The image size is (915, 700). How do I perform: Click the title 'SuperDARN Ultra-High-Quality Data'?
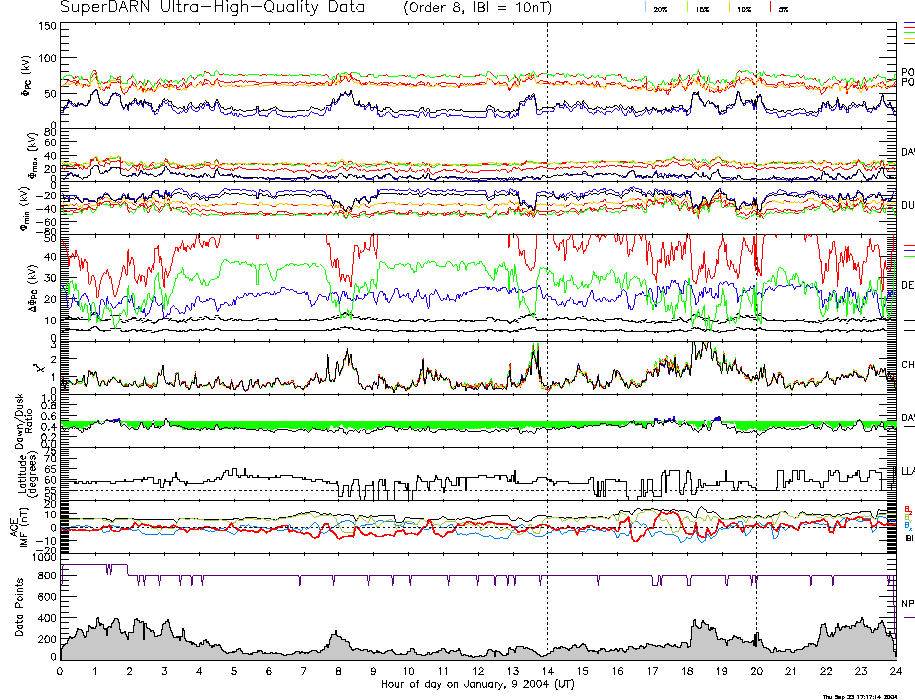pos(212,7)
